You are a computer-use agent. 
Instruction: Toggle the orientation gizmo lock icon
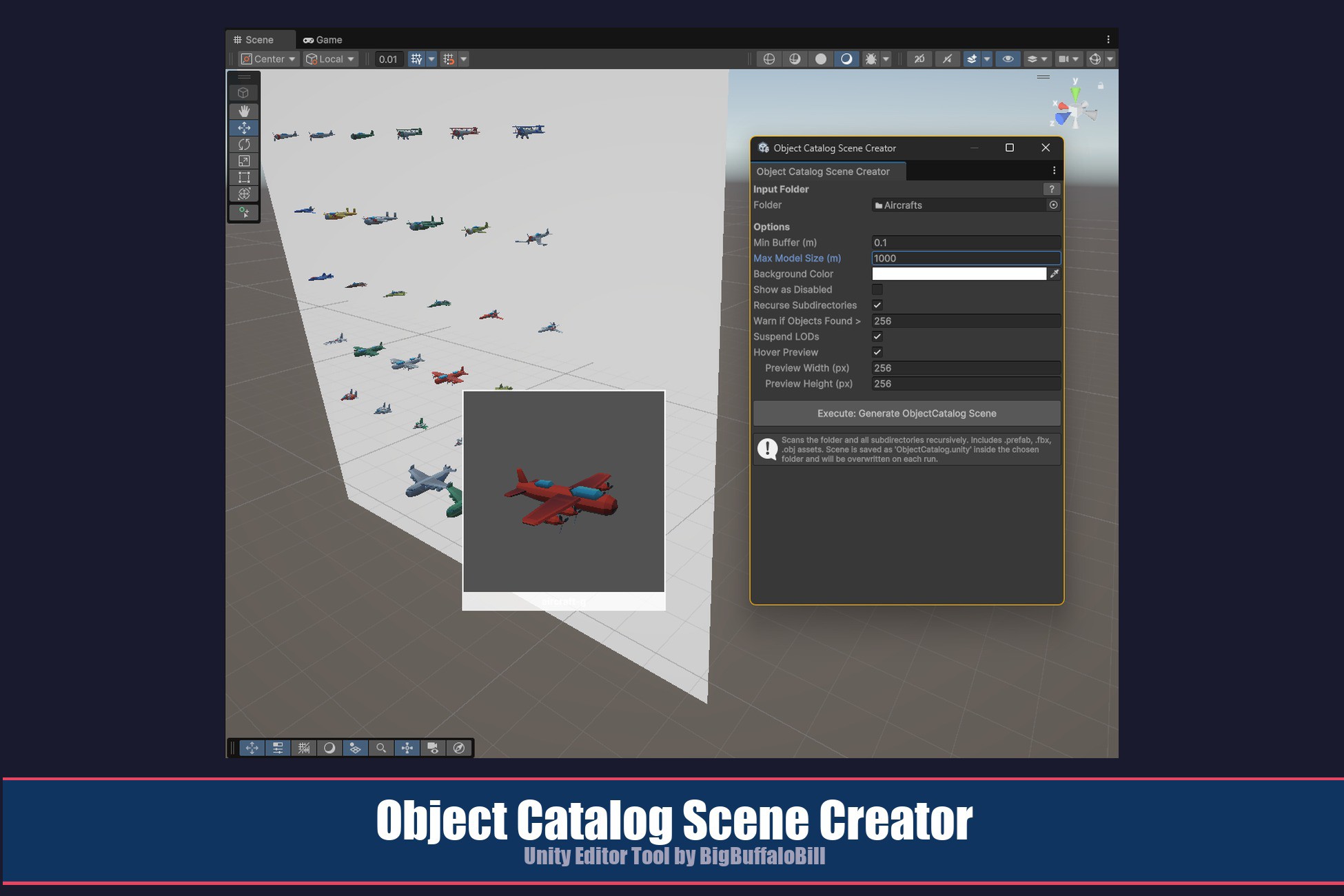(x=1101, y=86)
